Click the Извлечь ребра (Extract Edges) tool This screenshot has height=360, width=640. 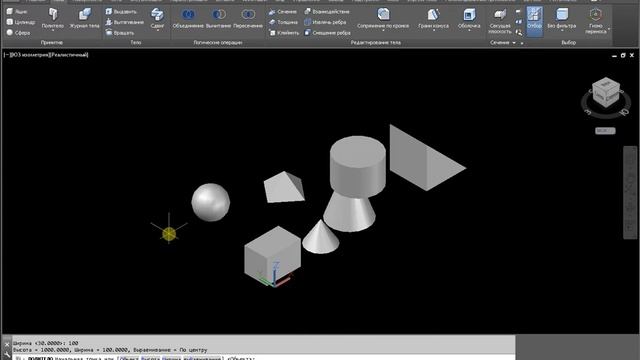pos(325,22)
